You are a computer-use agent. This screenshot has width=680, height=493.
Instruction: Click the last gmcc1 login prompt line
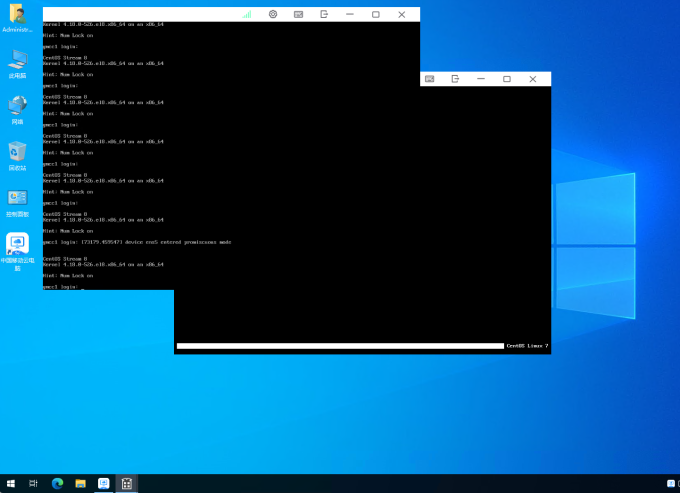click(x=62, y=287)
